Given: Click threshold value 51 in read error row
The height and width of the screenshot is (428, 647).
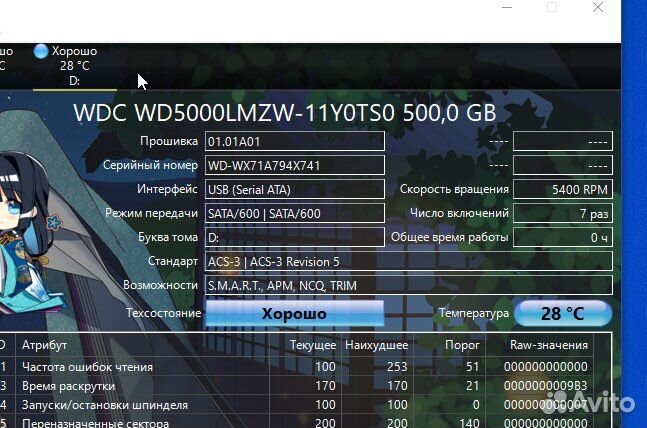Looking at the screenshot, I should [x=472, y=367].
